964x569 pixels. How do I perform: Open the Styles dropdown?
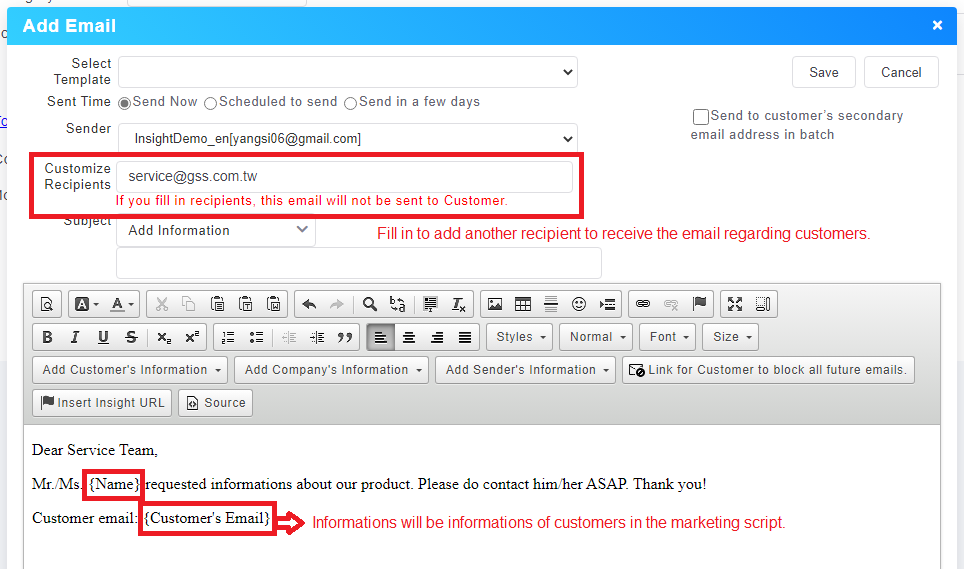[520, 337]
